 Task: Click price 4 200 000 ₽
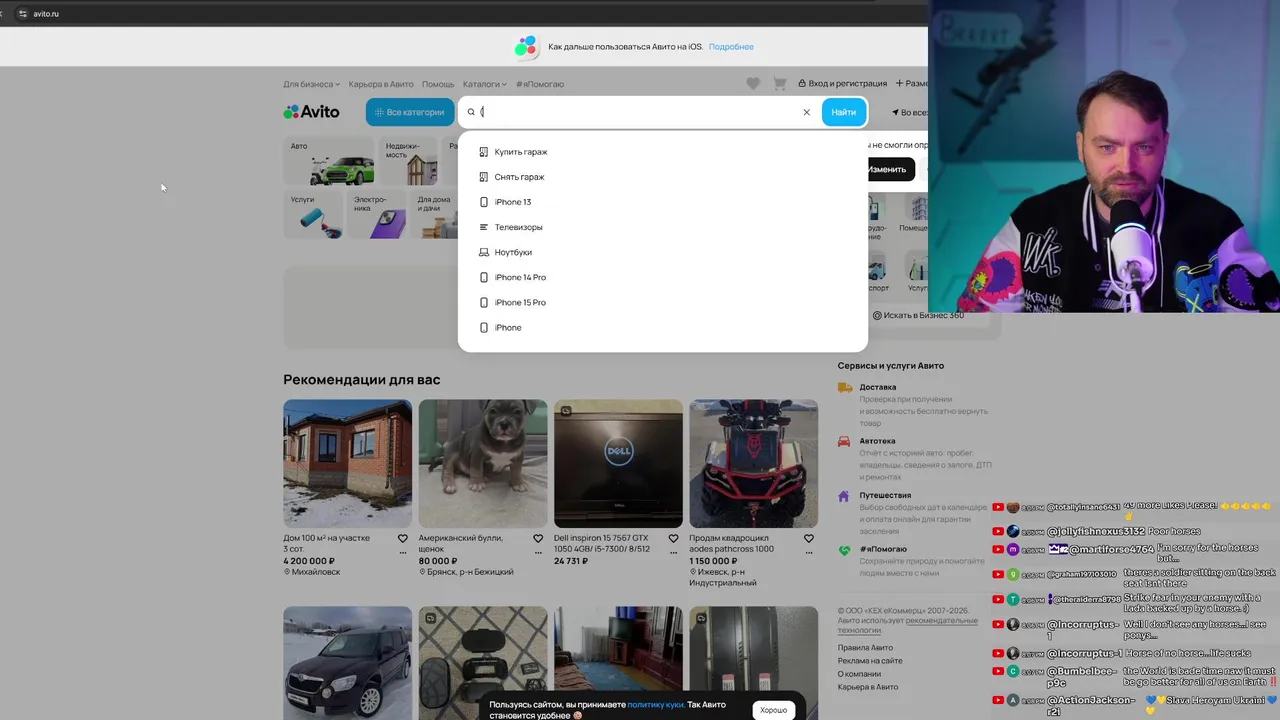pos(309,561)
